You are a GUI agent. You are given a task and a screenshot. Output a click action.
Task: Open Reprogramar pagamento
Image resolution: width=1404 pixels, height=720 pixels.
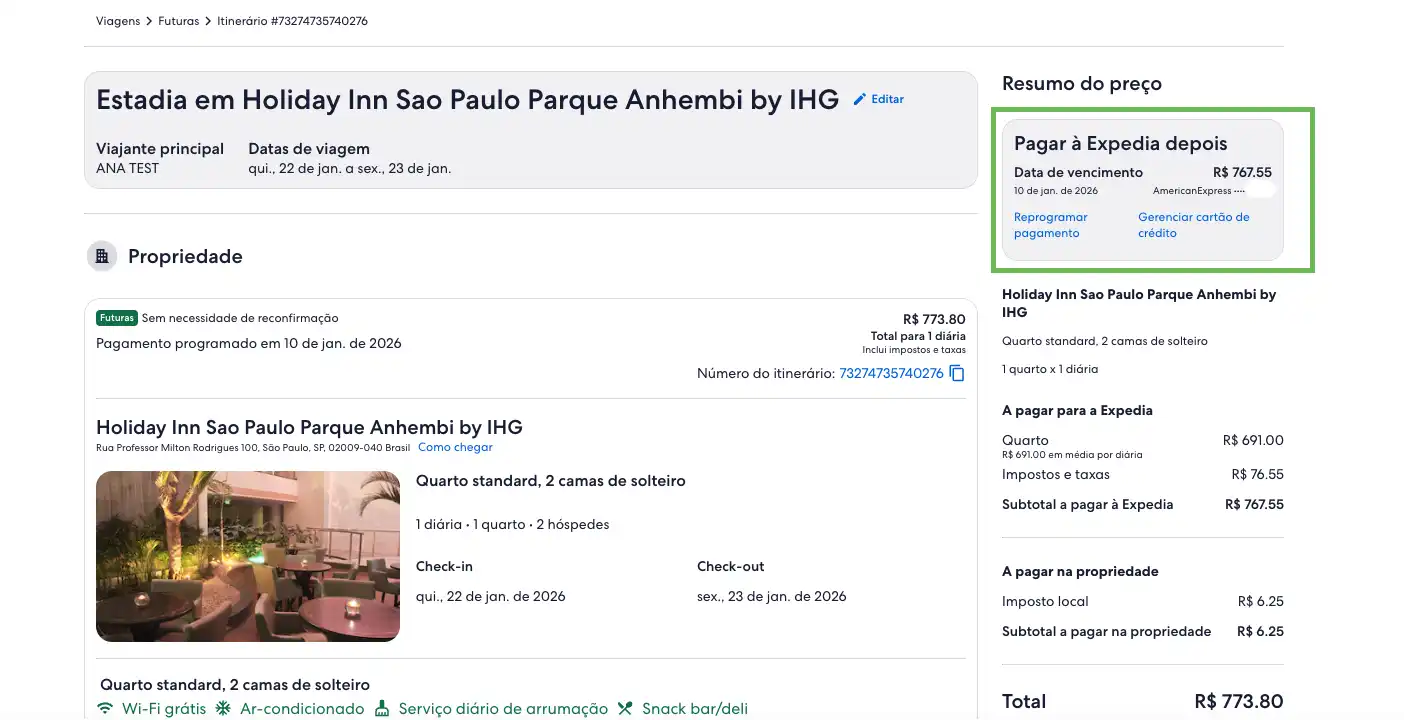(x=1049, y=225)
